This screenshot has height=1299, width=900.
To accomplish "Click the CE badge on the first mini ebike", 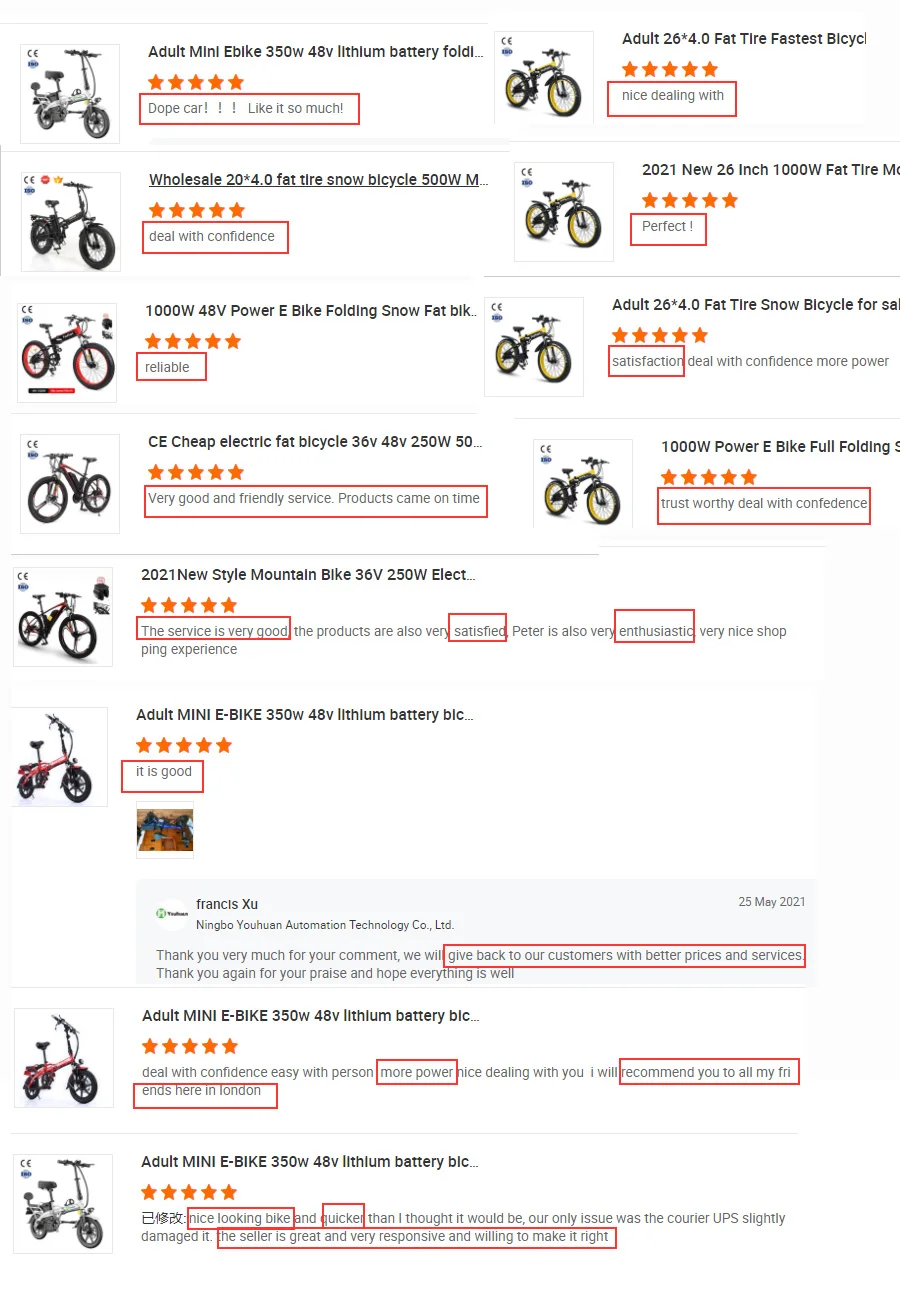I will click(33, 52).
